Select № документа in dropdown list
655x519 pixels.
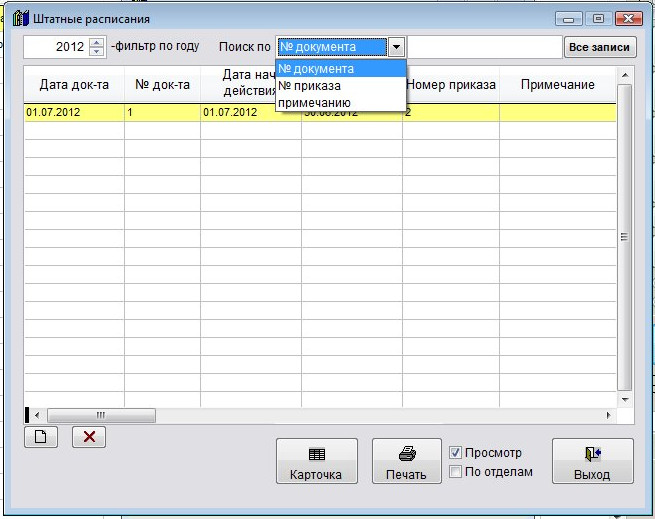(341, 69)
